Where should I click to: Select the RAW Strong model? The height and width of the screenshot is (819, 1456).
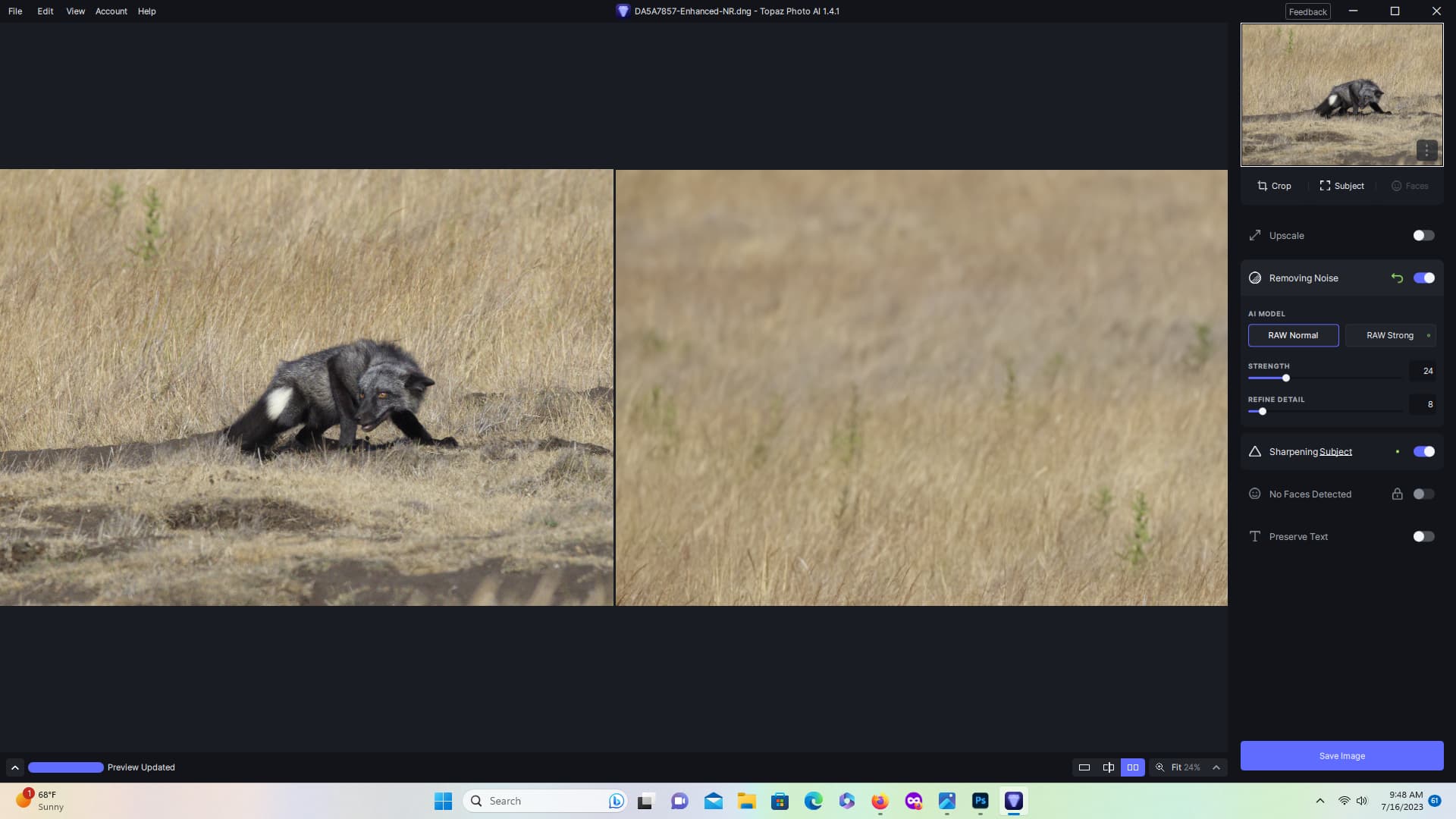1389,335
